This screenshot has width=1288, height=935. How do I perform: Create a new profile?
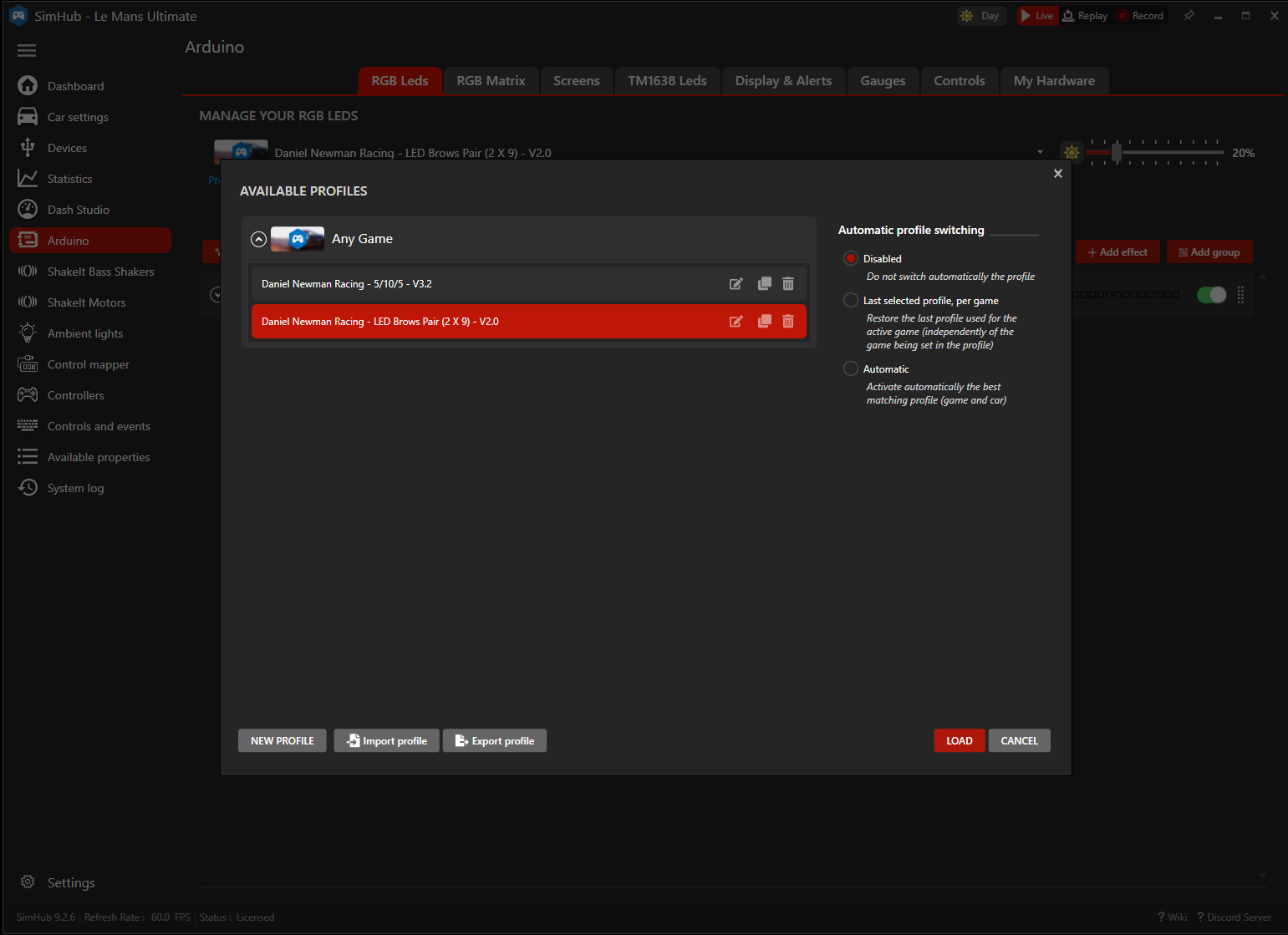point(282,740)
